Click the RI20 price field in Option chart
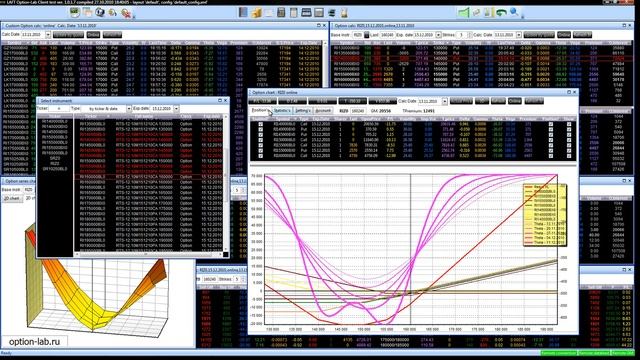The image size is (640, 360). (357, 111)
